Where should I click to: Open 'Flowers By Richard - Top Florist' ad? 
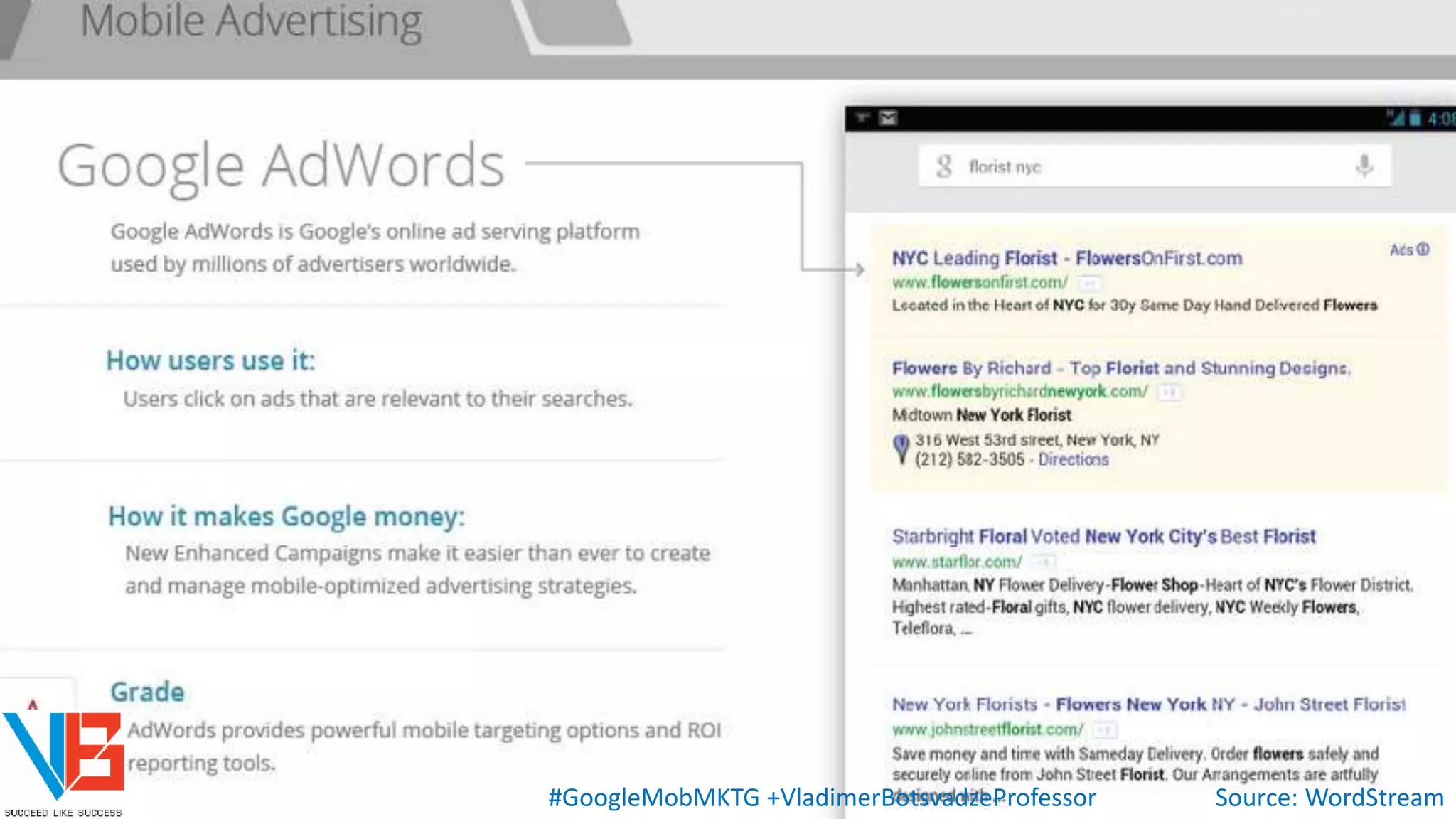click(1121, 368)
